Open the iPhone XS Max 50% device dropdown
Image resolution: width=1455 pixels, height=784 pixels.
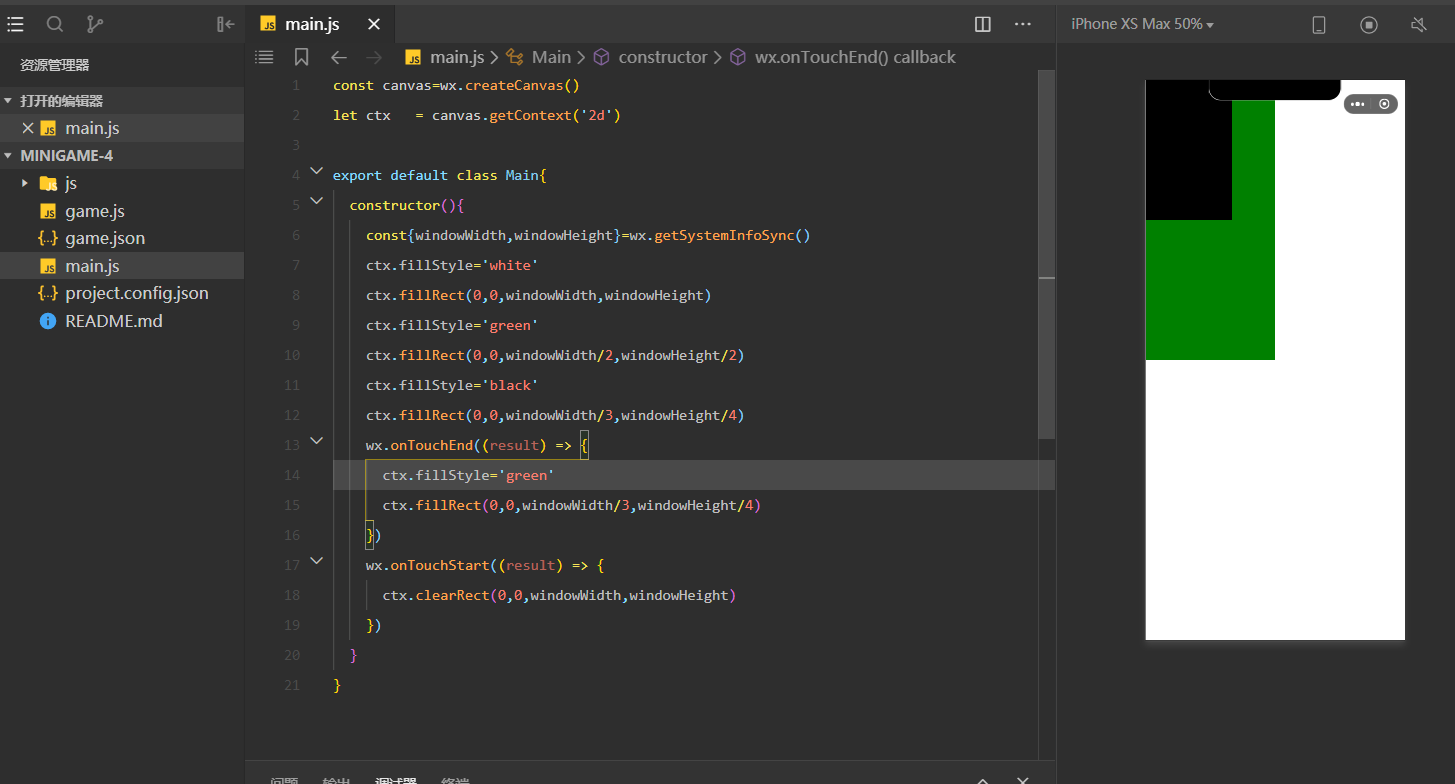point(1142,24)
